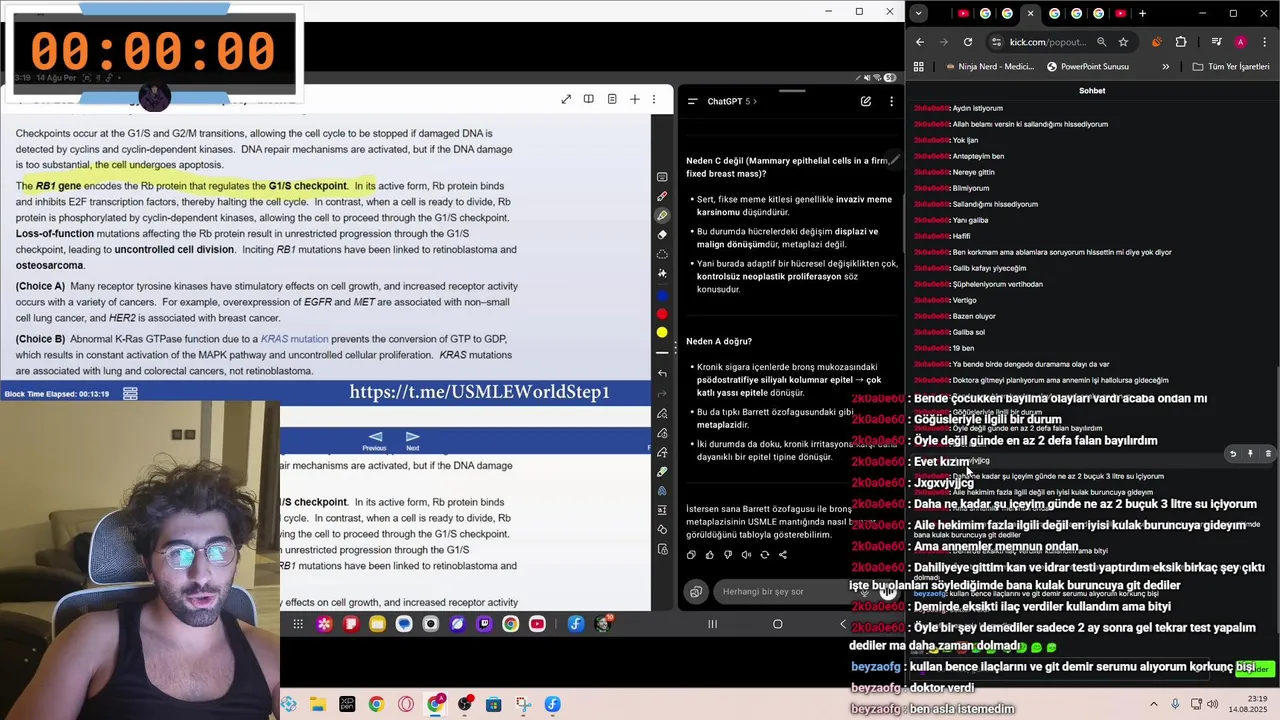
Task: Choose the eraser tool
Action: click(x=662, y=235)
